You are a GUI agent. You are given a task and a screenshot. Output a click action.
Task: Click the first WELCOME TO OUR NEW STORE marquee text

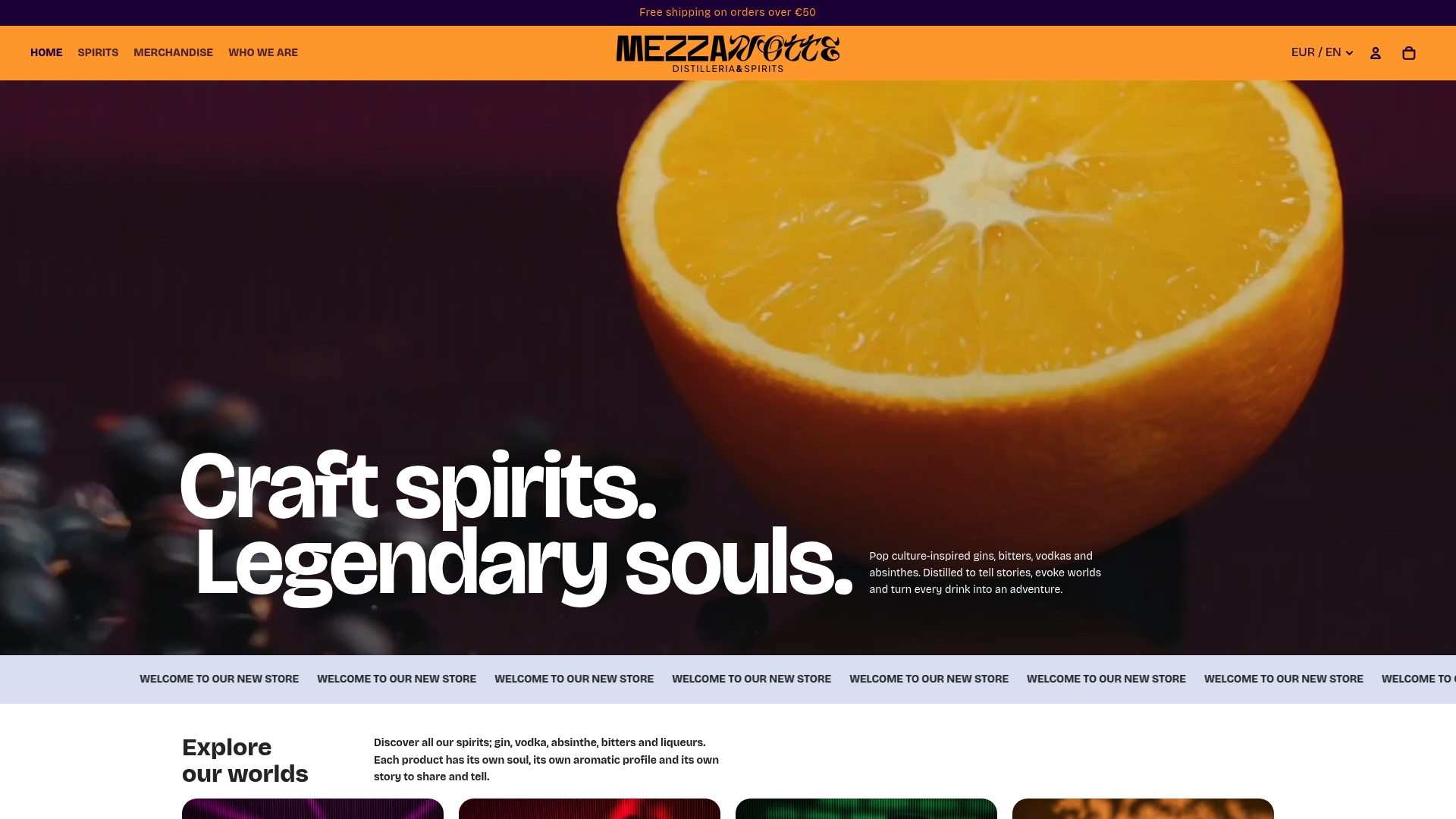(219, 679)
